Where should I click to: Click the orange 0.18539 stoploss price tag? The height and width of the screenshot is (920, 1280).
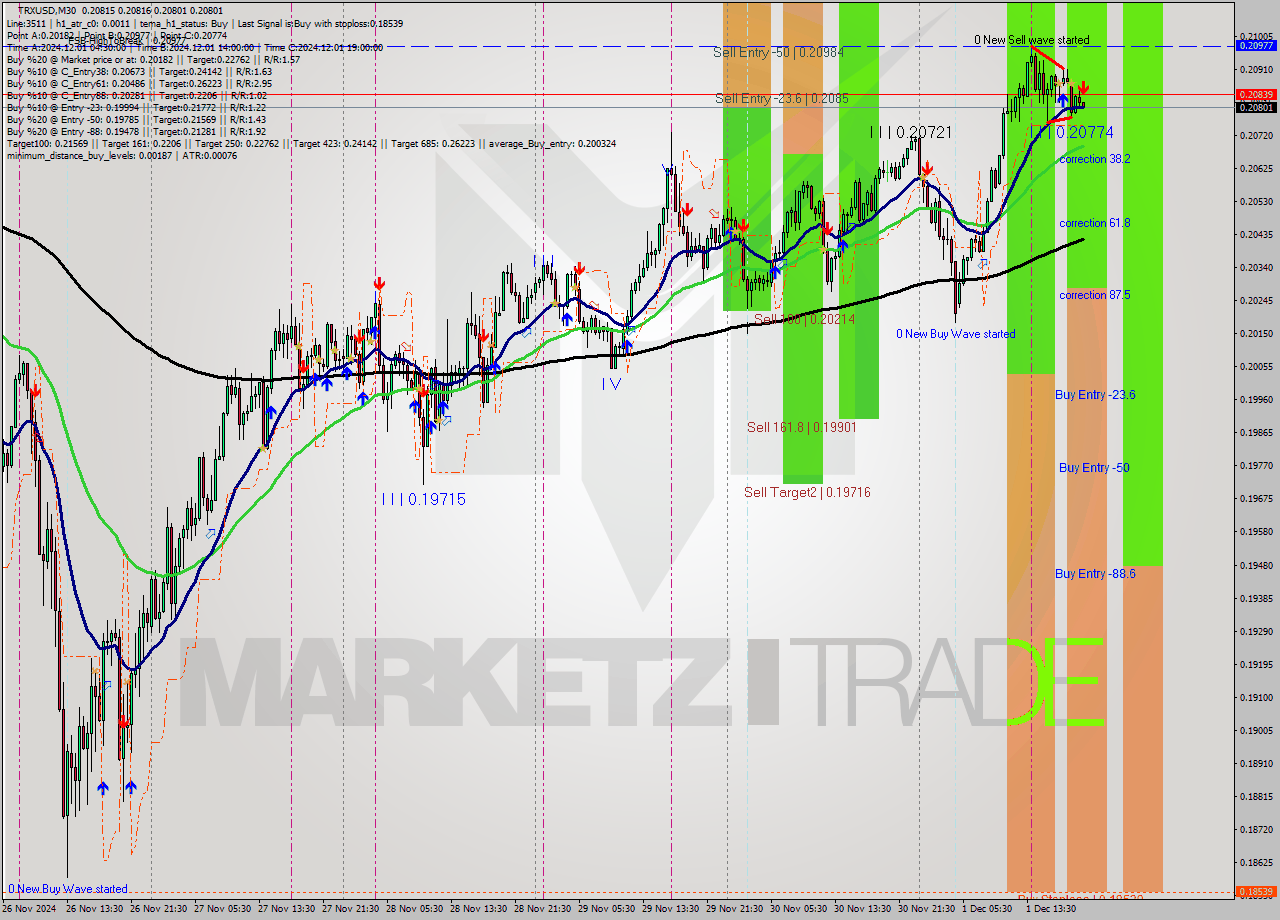tap(1256, 891)
